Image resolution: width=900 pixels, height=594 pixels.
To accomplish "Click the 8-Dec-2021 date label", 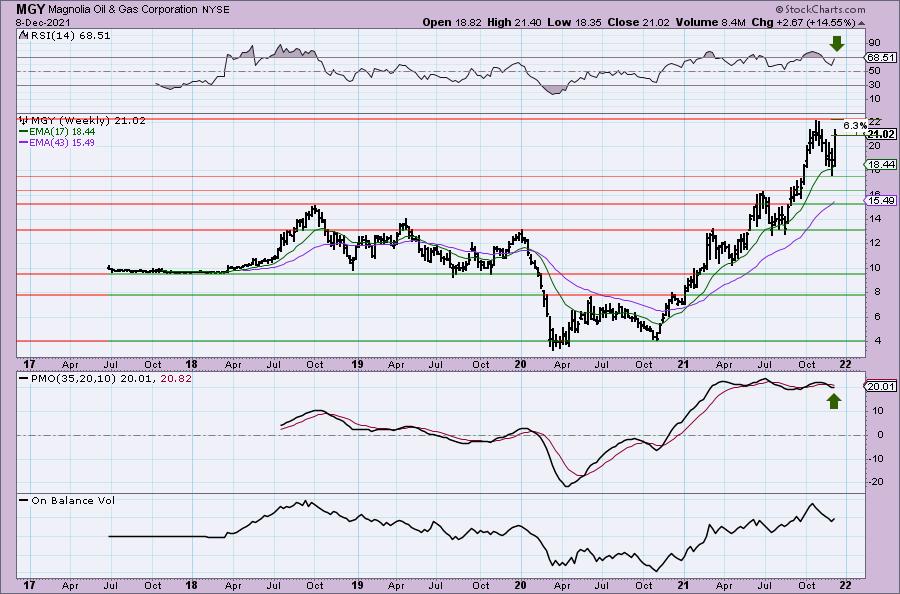I will click(x=44, y=22).
